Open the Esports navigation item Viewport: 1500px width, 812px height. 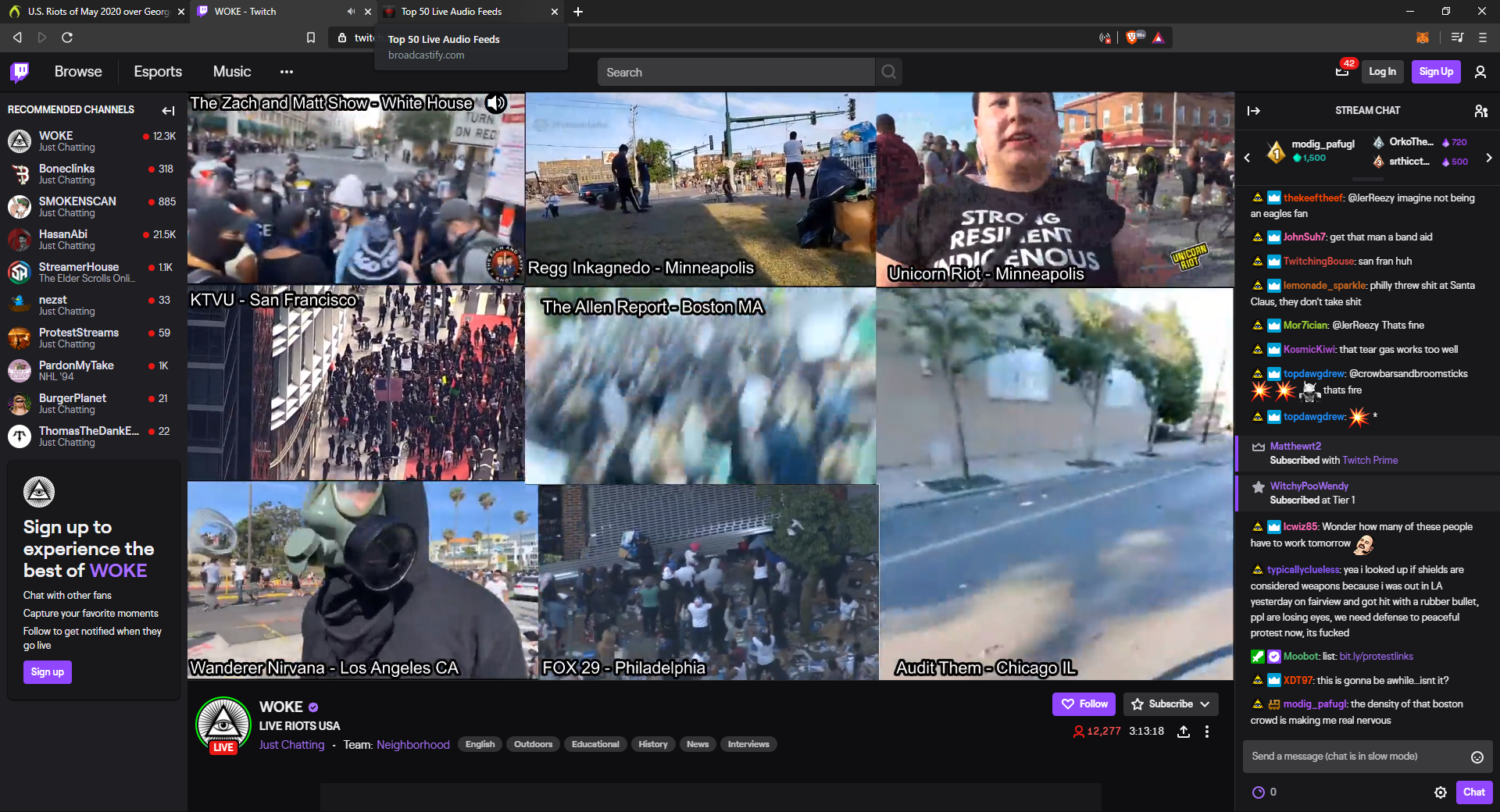pos(158,72)
